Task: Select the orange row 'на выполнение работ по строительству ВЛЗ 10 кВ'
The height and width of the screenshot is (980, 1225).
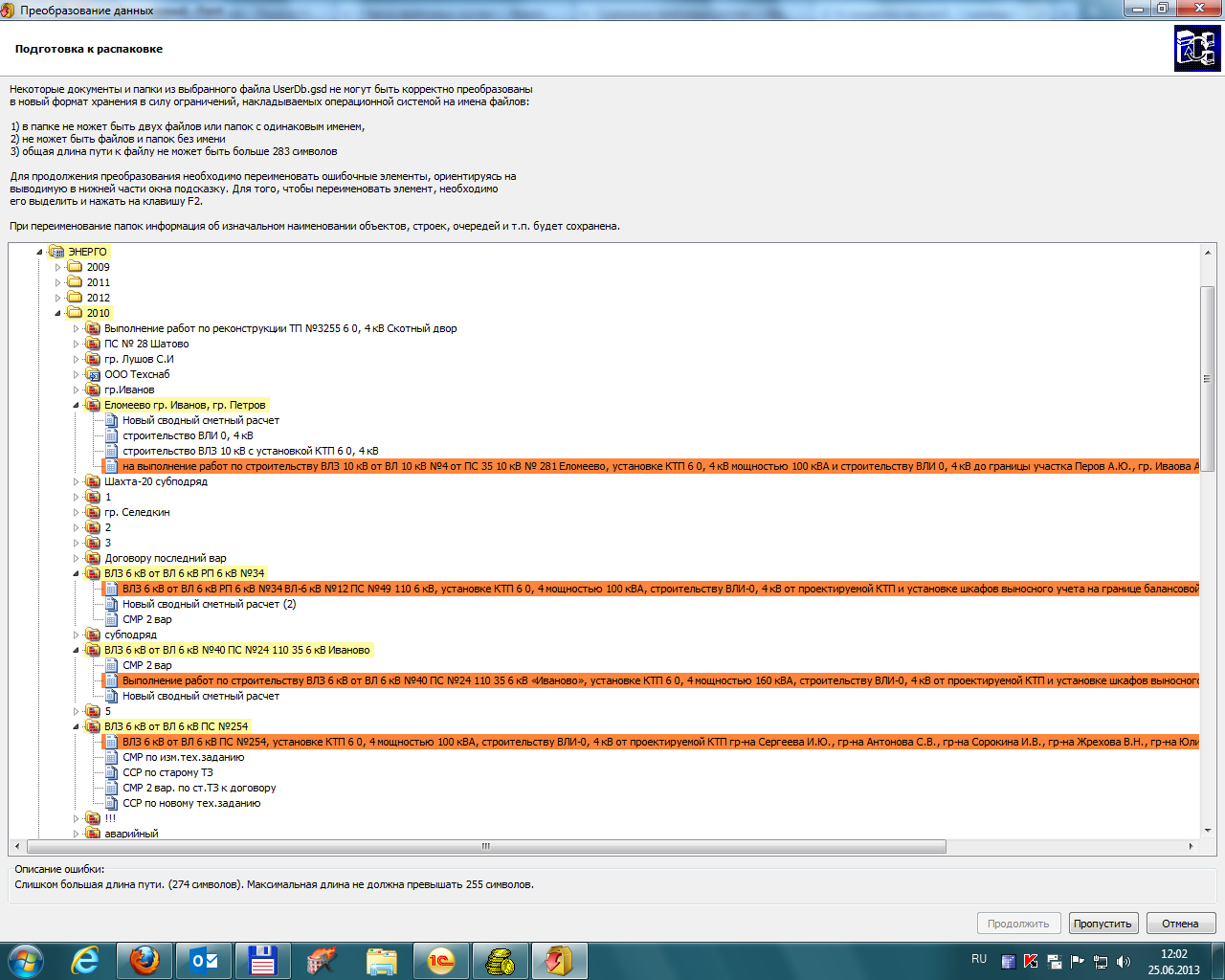Action: 651,466
